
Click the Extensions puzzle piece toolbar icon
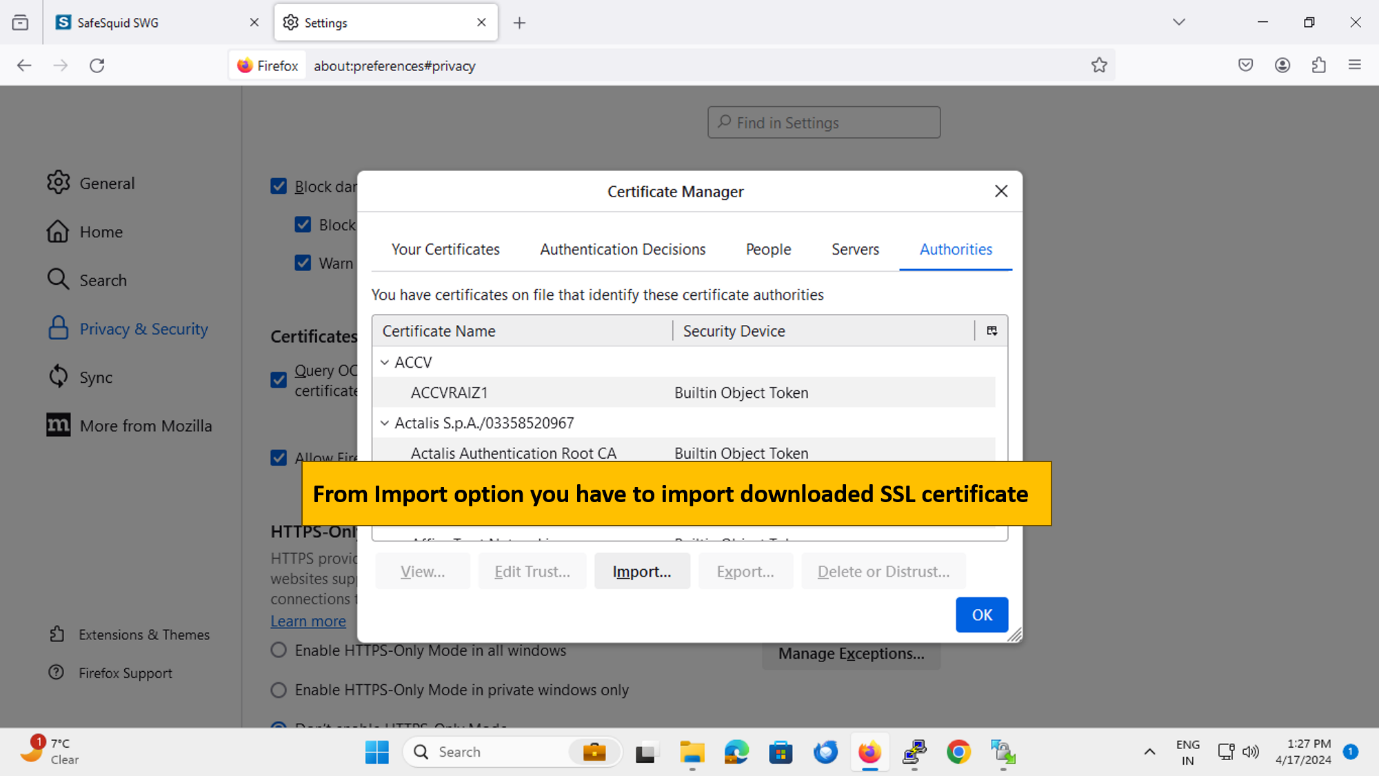click(x=1319, y=65)
